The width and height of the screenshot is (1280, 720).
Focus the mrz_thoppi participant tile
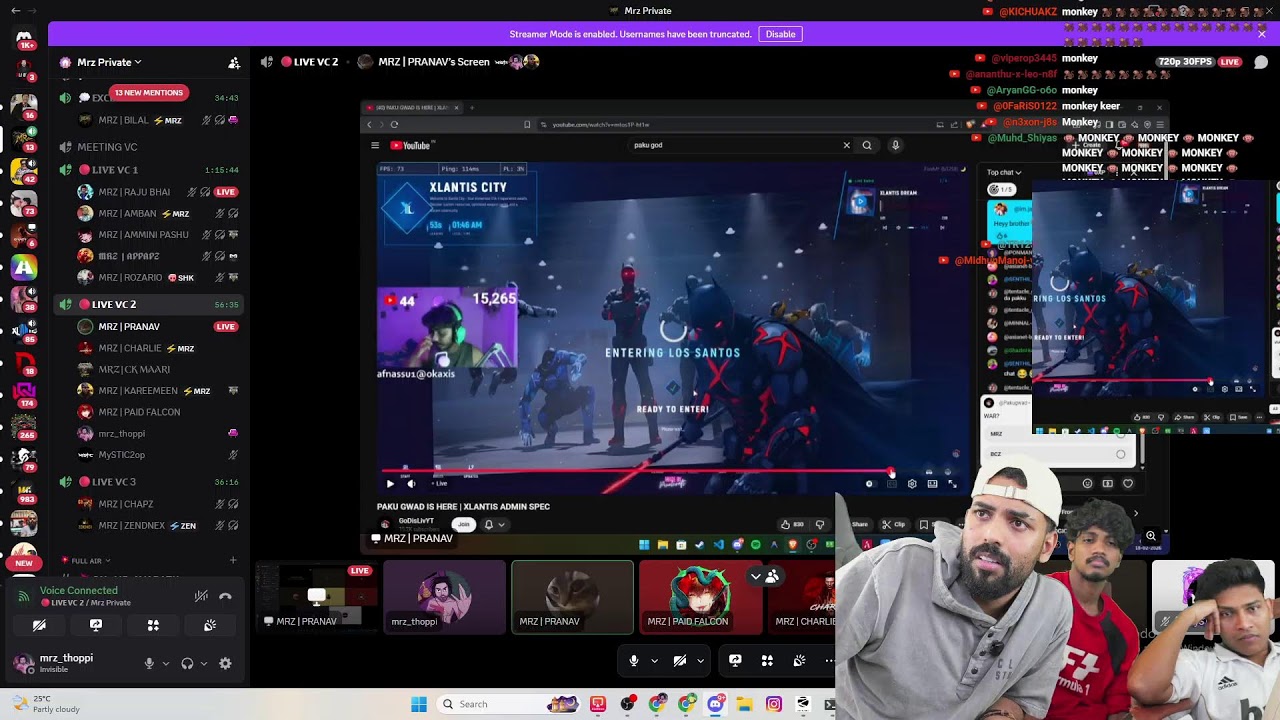tap(444, 598)
